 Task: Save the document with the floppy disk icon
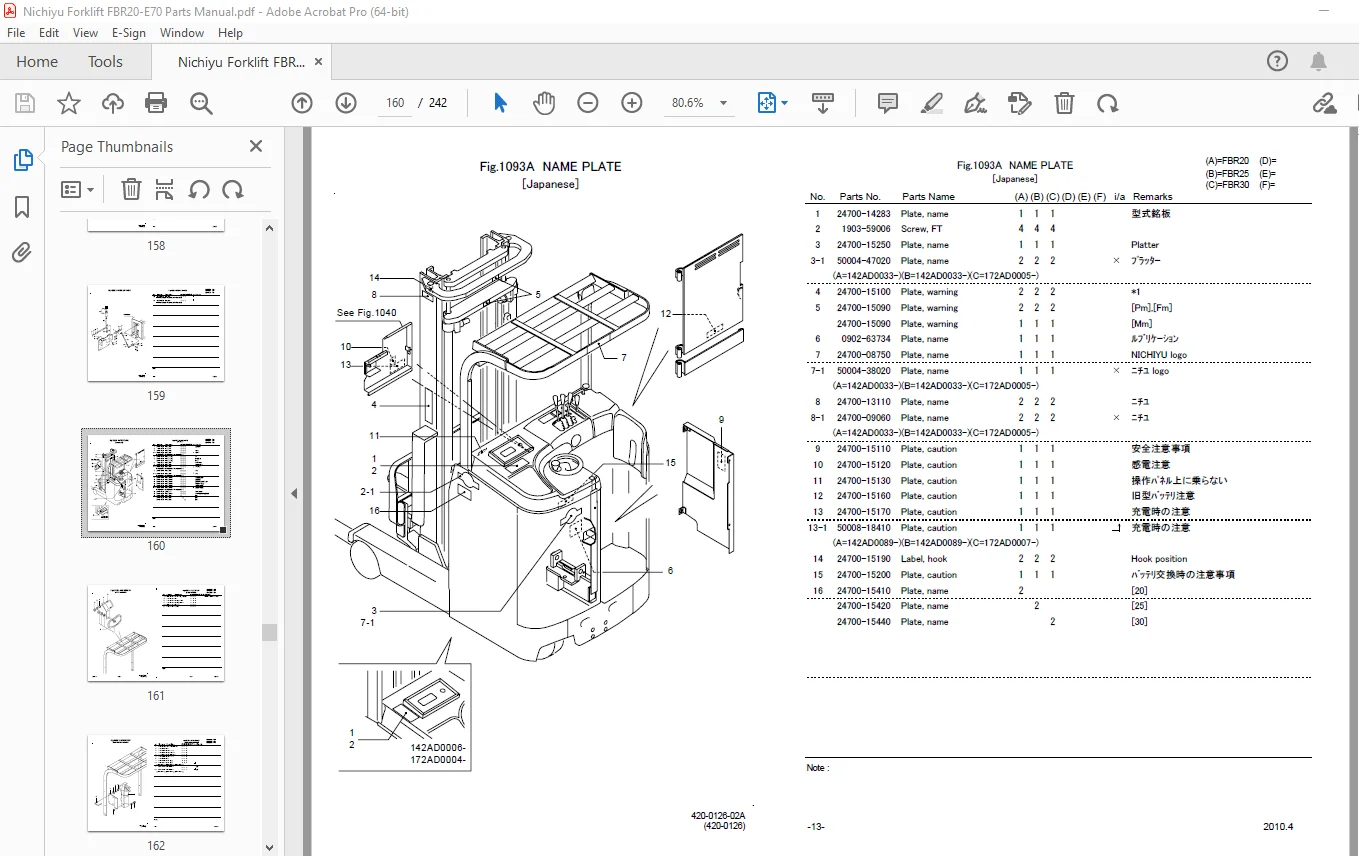25,103
